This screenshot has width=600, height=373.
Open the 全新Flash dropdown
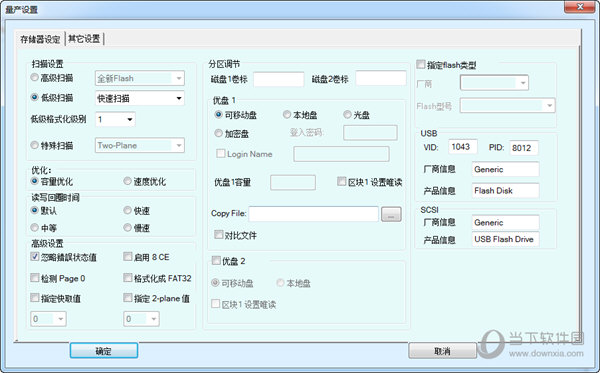click(x=140, y=78)
